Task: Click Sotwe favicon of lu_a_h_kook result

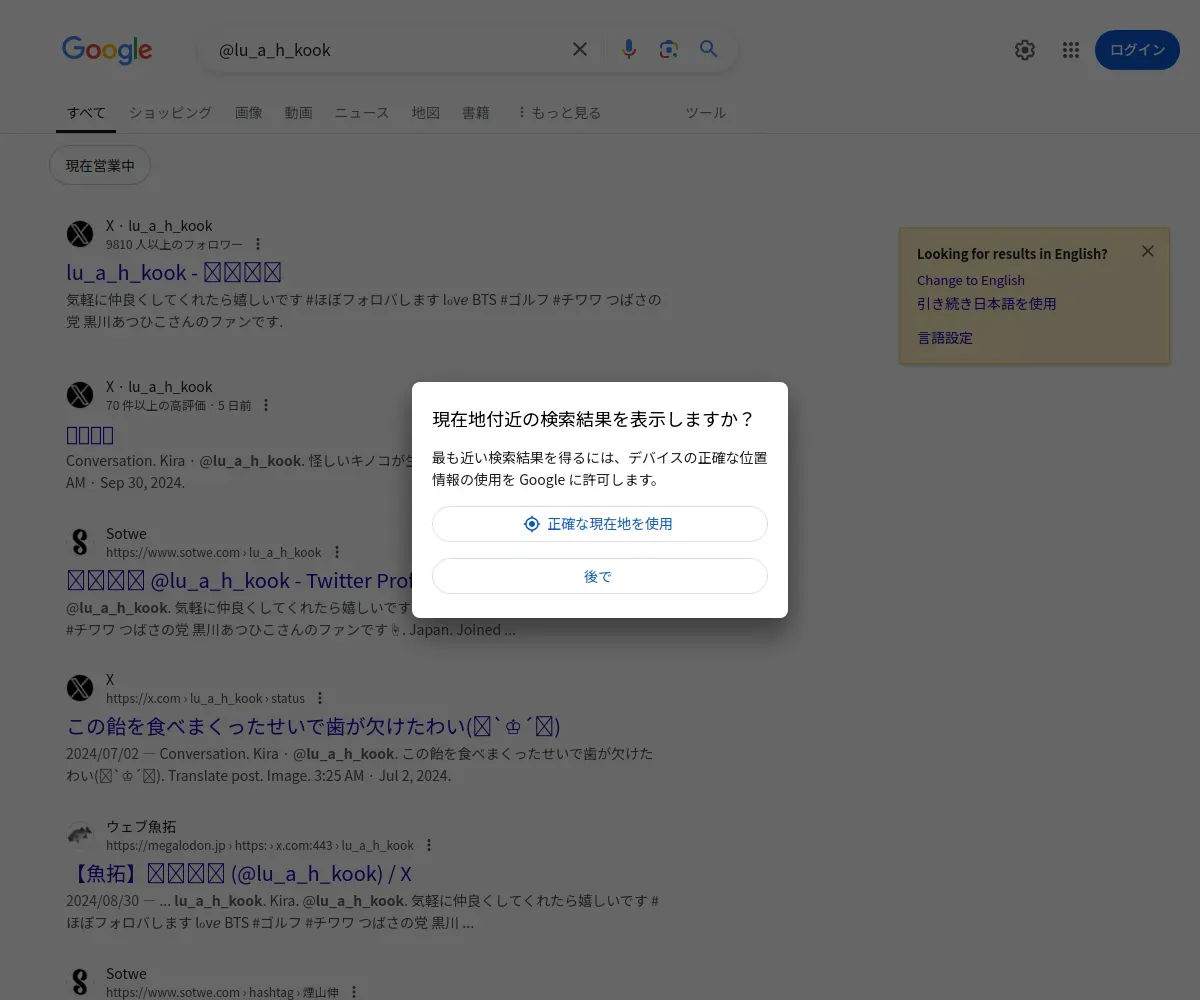Action: click(80, 542)
